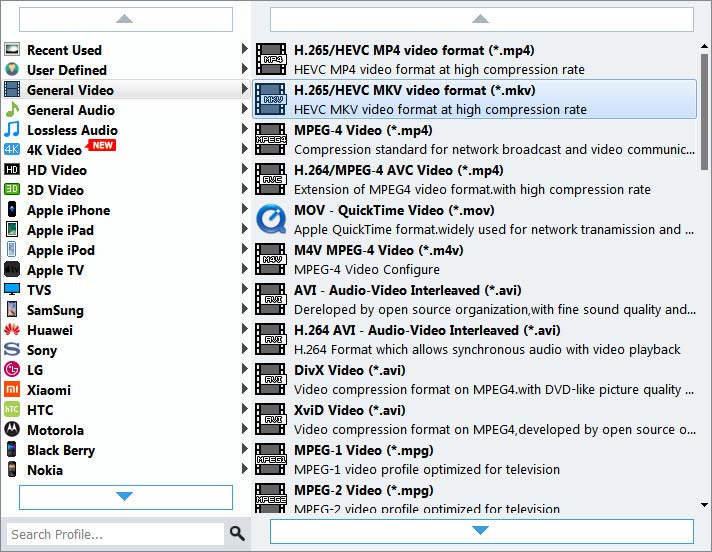Click the 4K Video category icon
The image size is (712, 552).
coord(12,150)
